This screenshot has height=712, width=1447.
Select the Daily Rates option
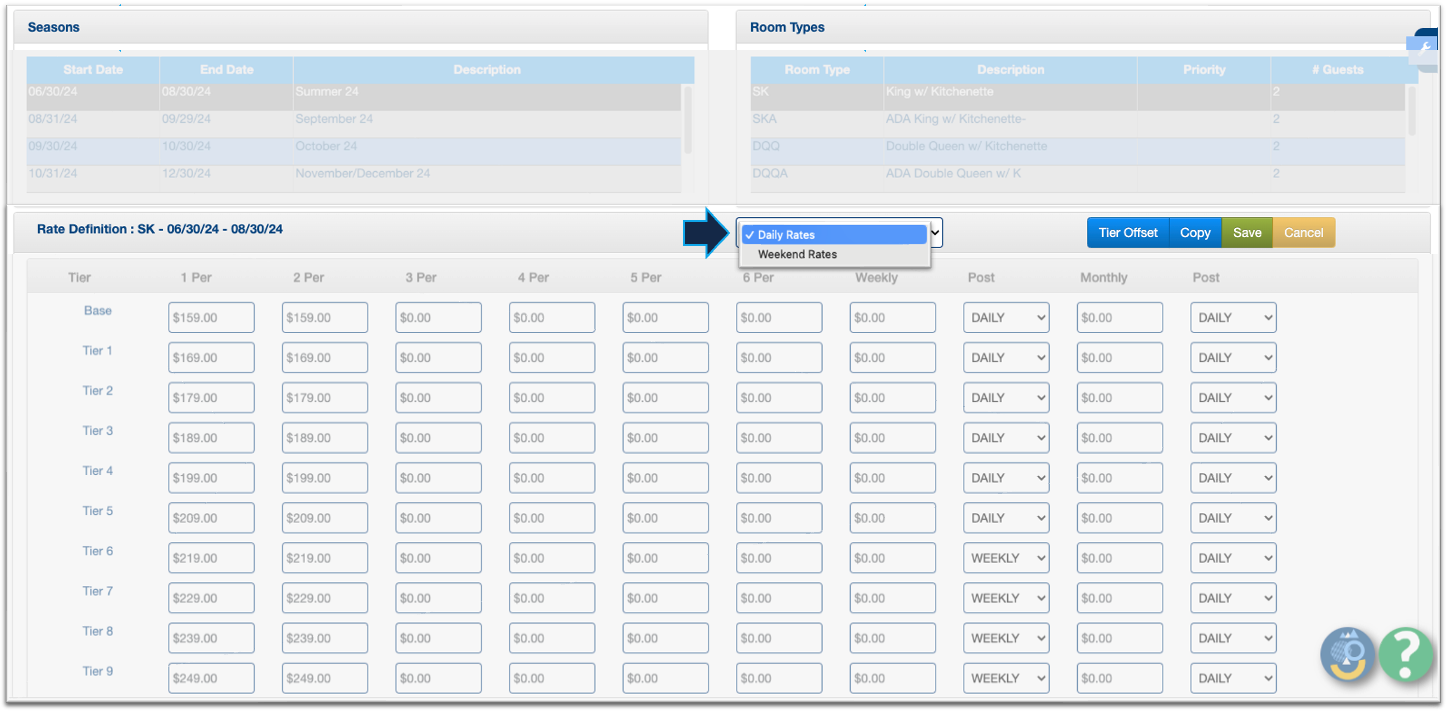(x=786, y=235)
